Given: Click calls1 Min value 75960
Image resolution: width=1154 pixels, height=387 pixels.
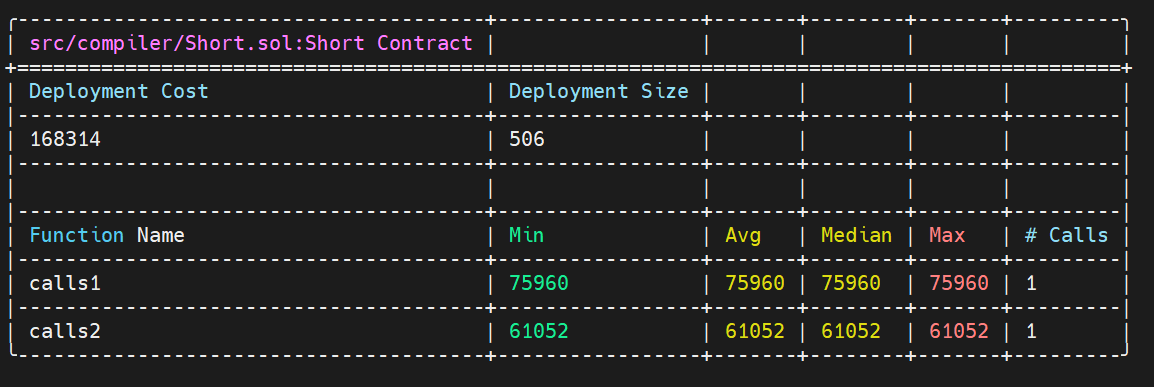Looking at the screenshot, I should pyautogui.click(x=539, y=283).
